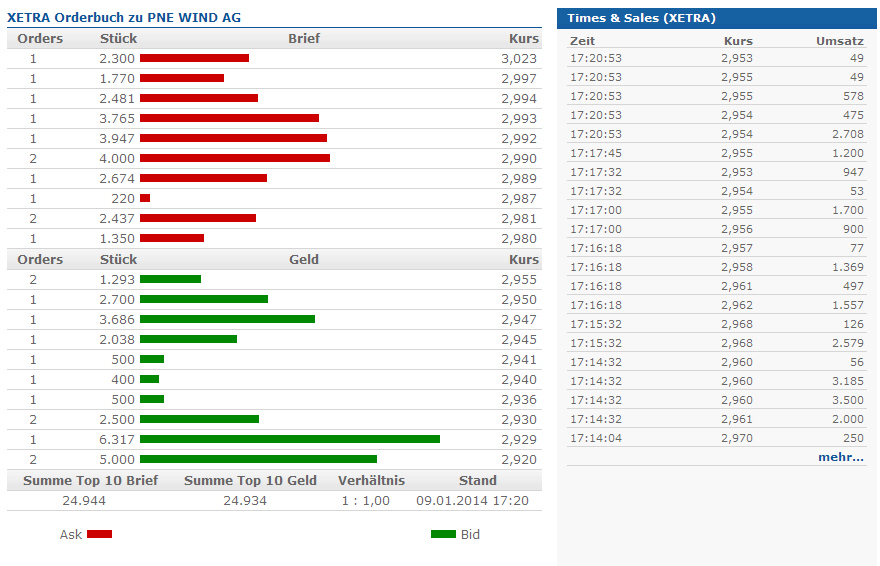This screenshot has width=880, height=566.
Task: Select ask price 3,023
Action: coord(519,58)
